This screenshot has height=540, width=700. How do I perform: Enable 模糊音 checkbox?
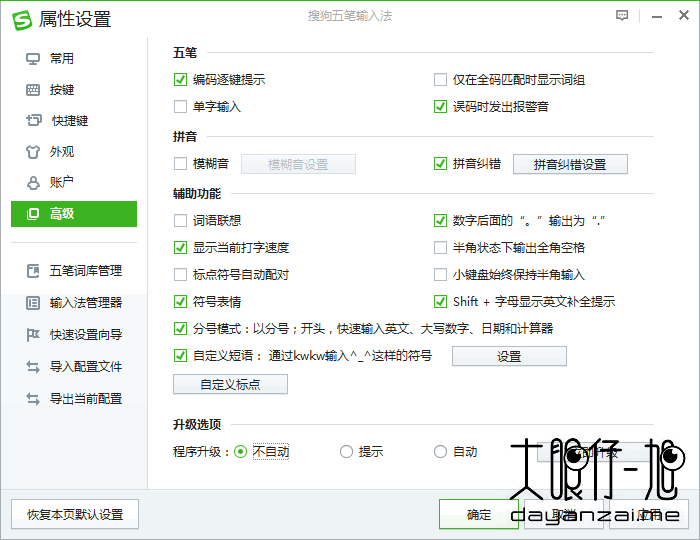point(180,164)
